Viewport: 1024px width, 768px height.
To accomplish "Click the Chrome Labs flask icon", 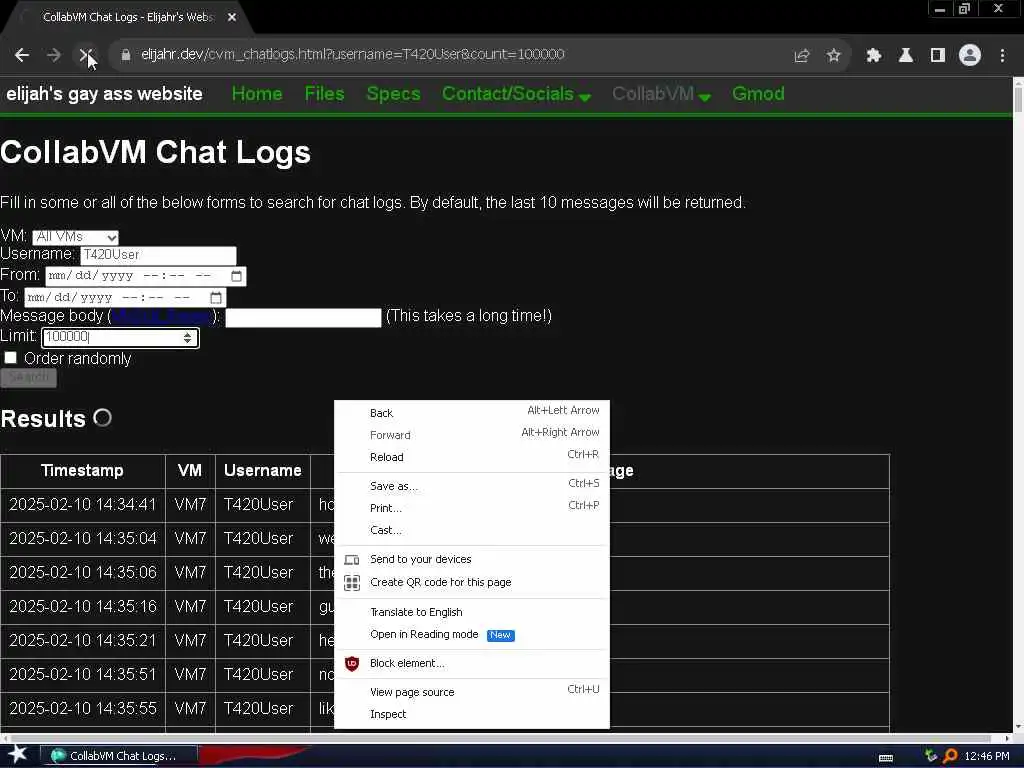I will [905, 56].
